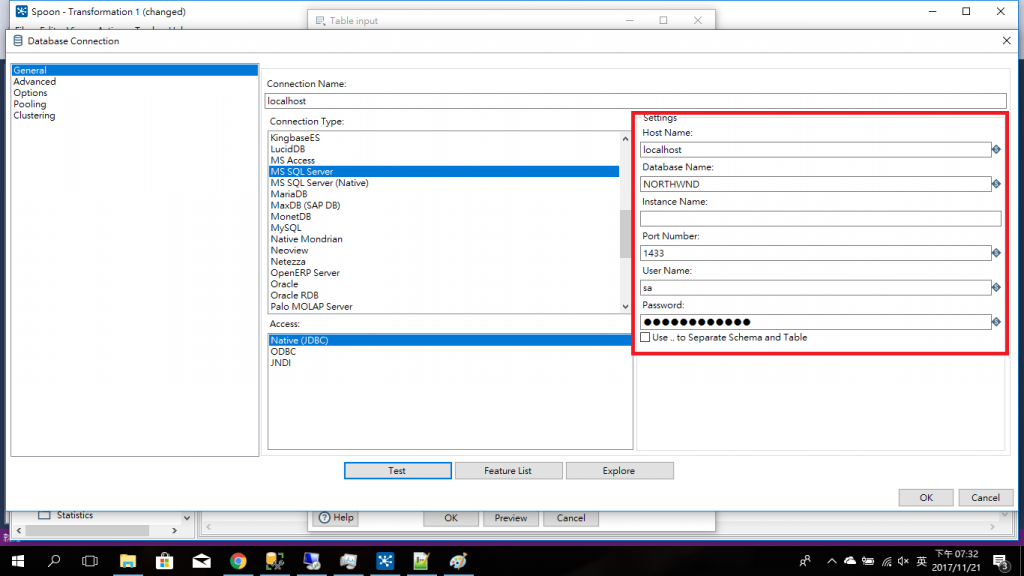
Task: Open taskbar search
Action: [x=54, y=561]
